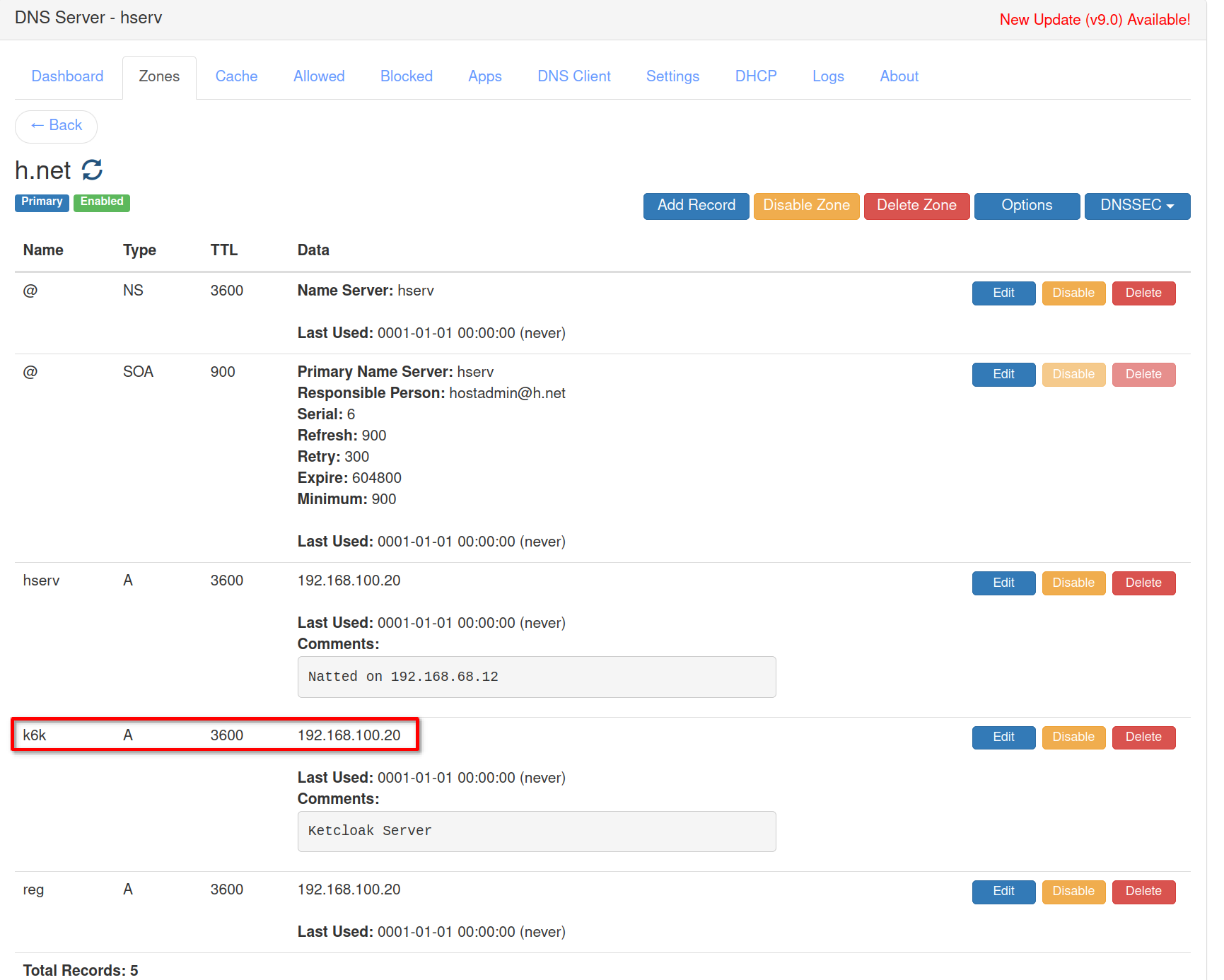Open the DNSSEC dropdown menu
The height and width of the screenshot is (980, 1224).
click(x=1136, y=206)
